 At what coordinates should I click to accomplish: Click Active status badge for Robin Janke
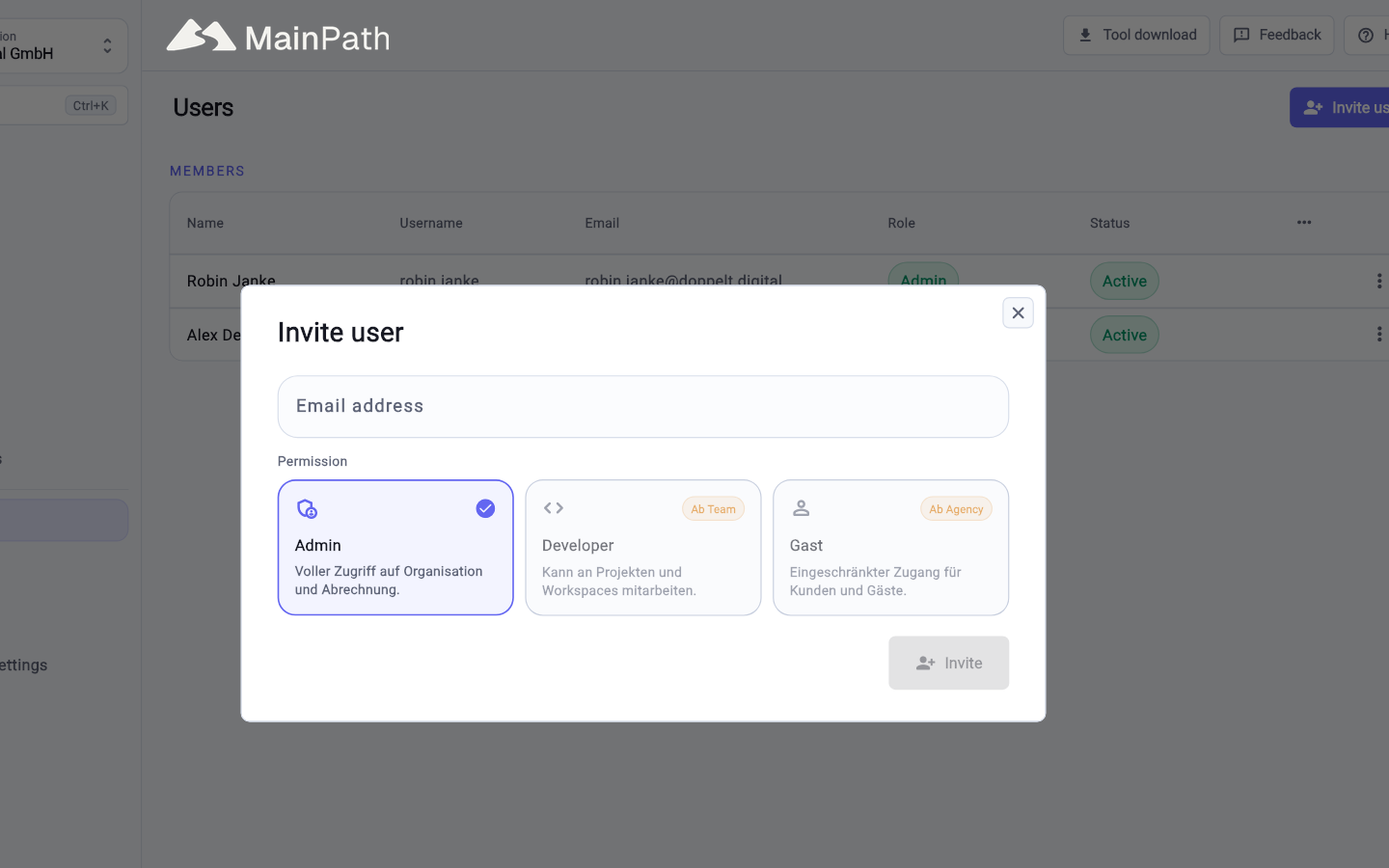pyautogui.click(x=1125, y=281)
